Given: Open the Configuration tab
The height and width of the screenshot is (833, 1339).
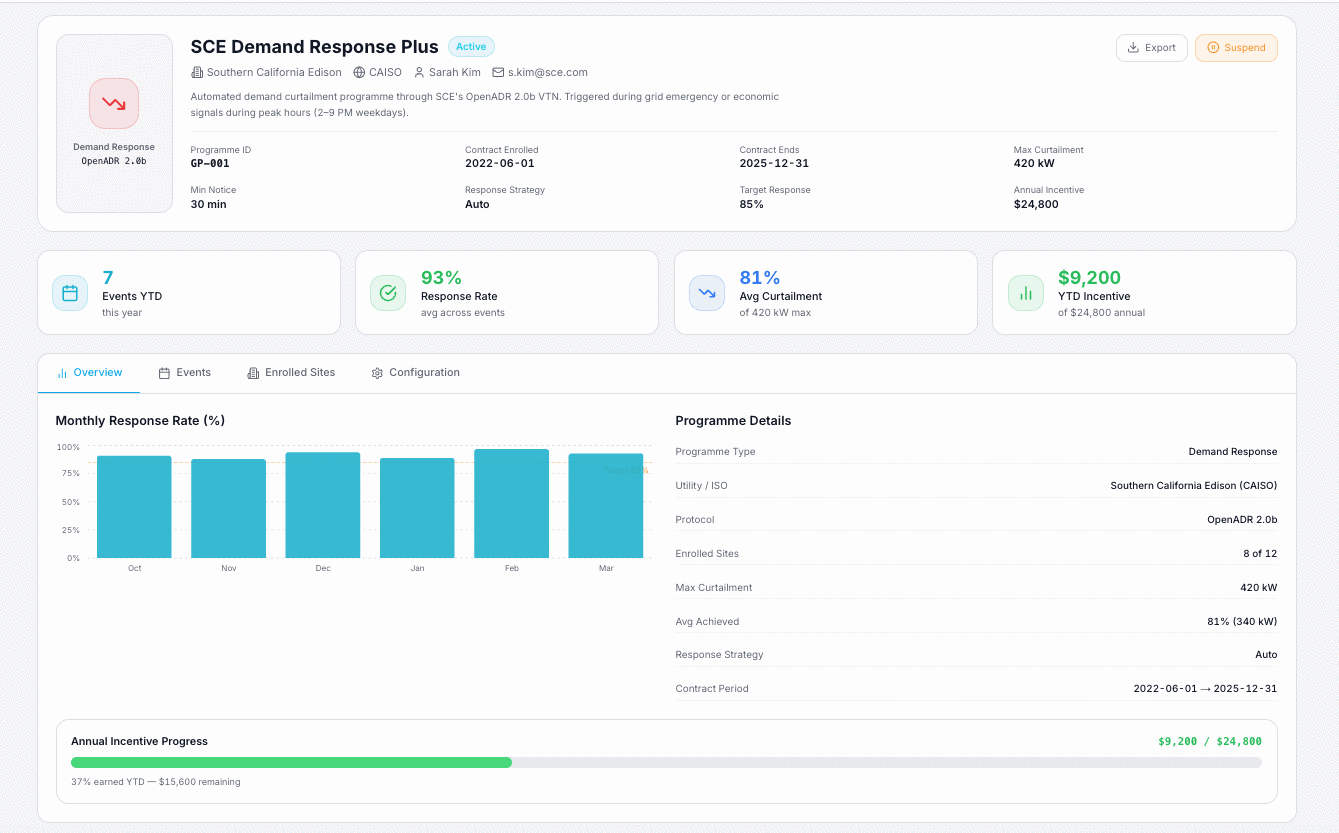Looking at the screenshot, I should click(415, 373).
